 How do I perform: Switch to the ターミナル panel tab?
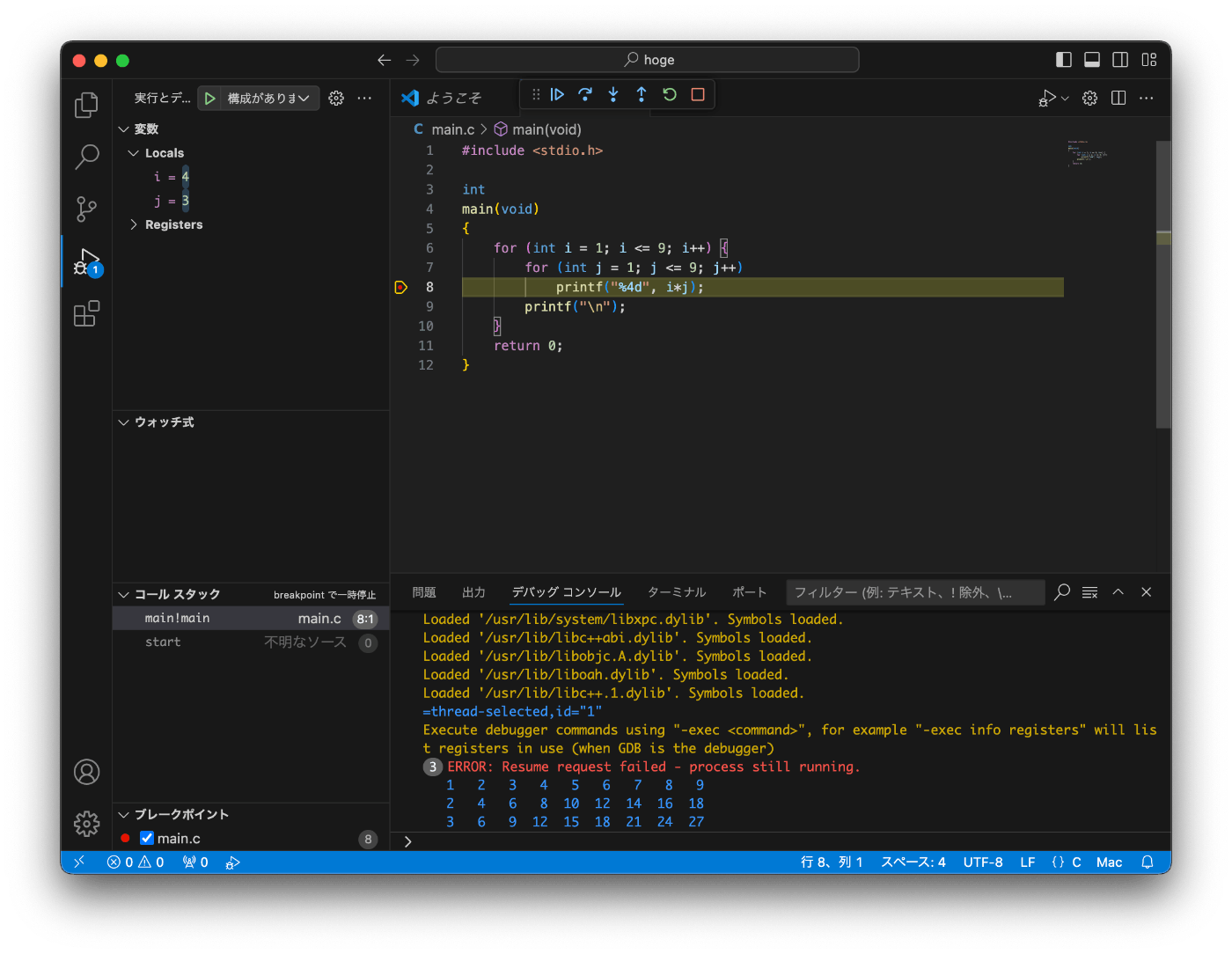click(677, 592)
